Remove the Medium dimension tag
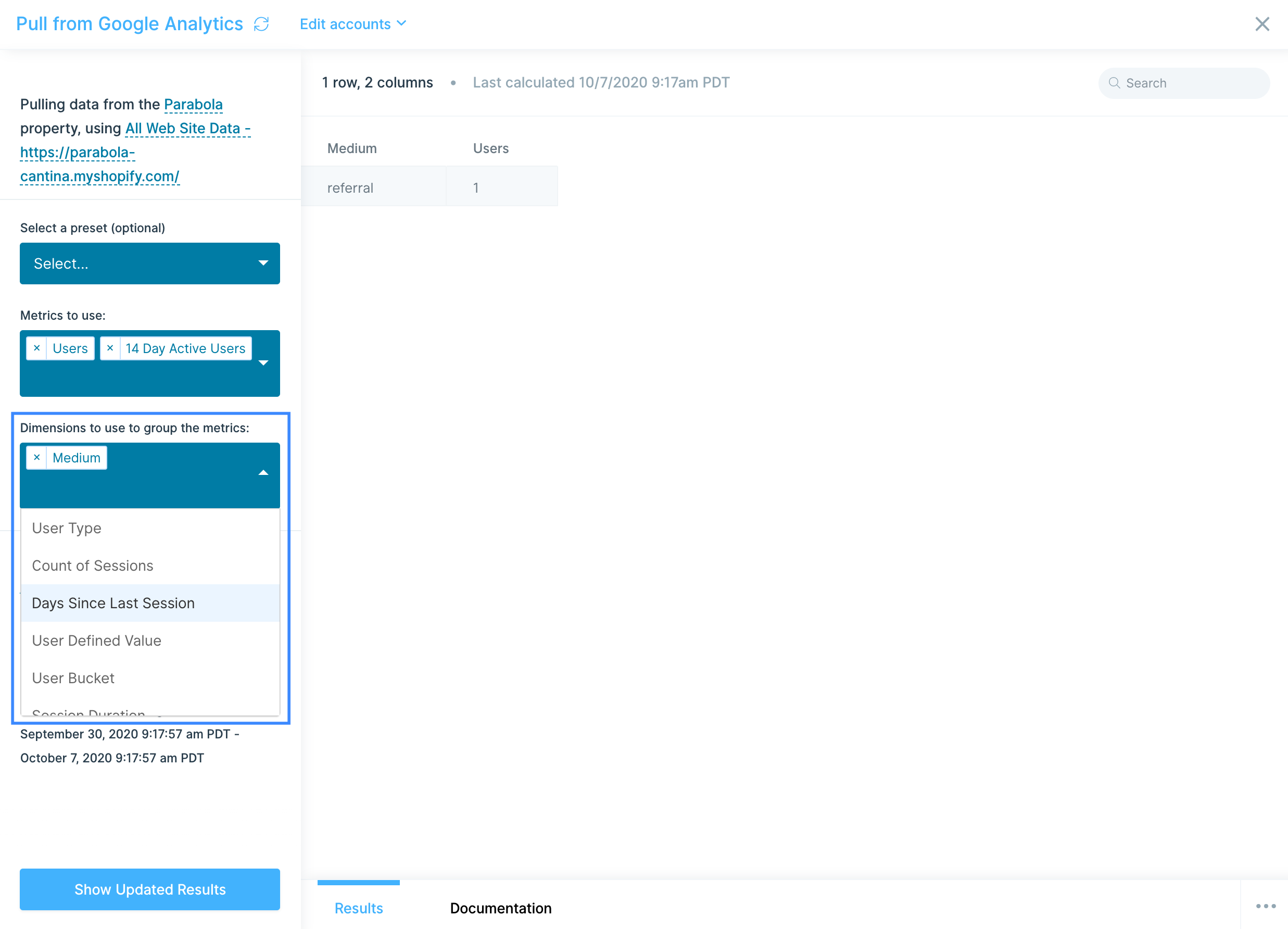 [37, 457]
